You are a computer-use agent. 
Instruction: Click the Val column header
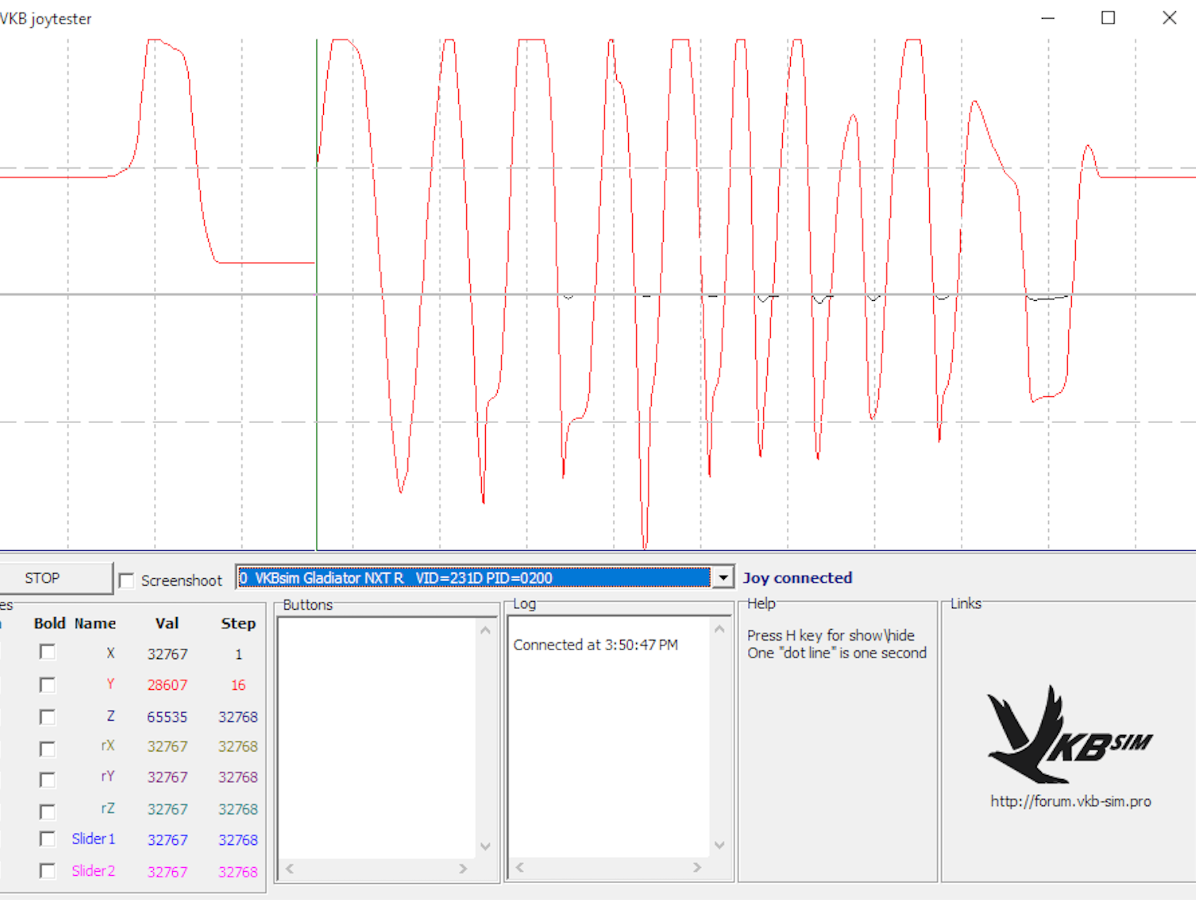tap(167, 623)
